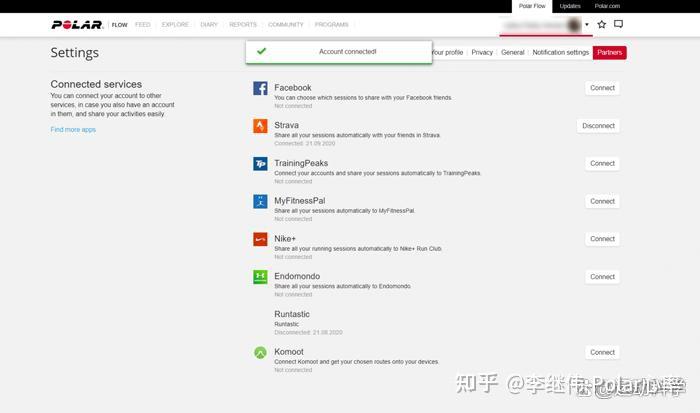Viewport: 700px width, 413px height.
Task: Click the MyFitnessPal service title
Action: pos(300,200)
